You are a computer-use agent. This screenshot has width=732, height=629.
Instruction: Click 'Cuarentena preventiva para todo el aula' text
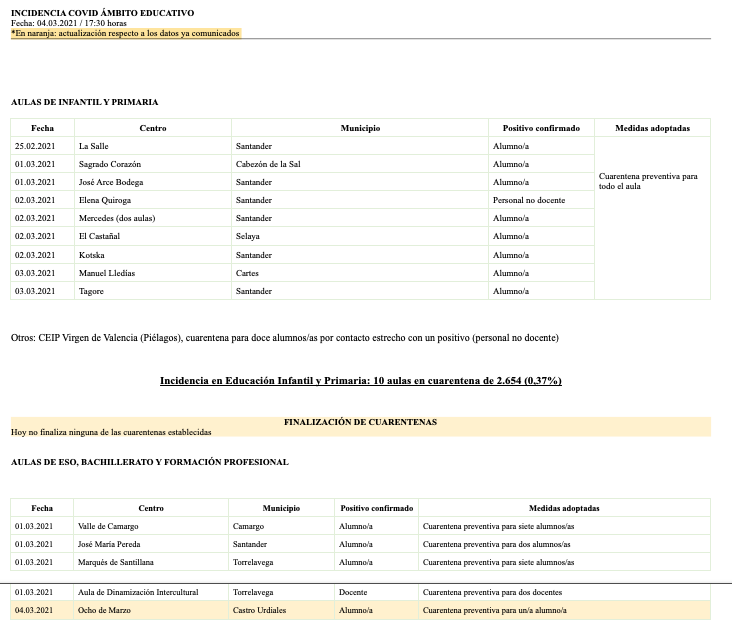(647, 181)
